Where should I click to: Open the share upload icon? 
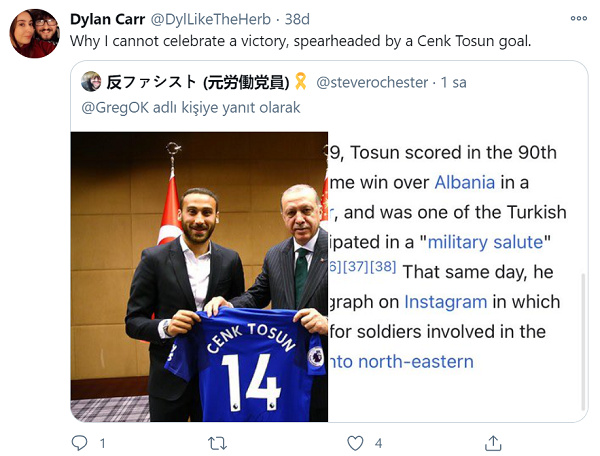(x=493, y=443)
